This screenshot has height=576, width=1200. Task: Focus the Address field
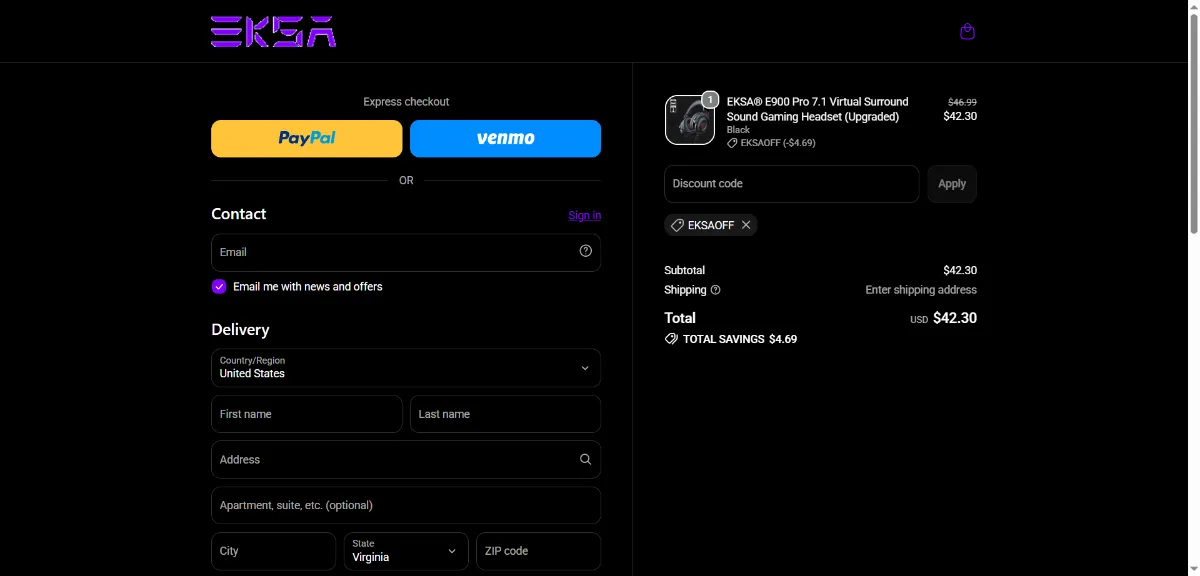[406, 460]
